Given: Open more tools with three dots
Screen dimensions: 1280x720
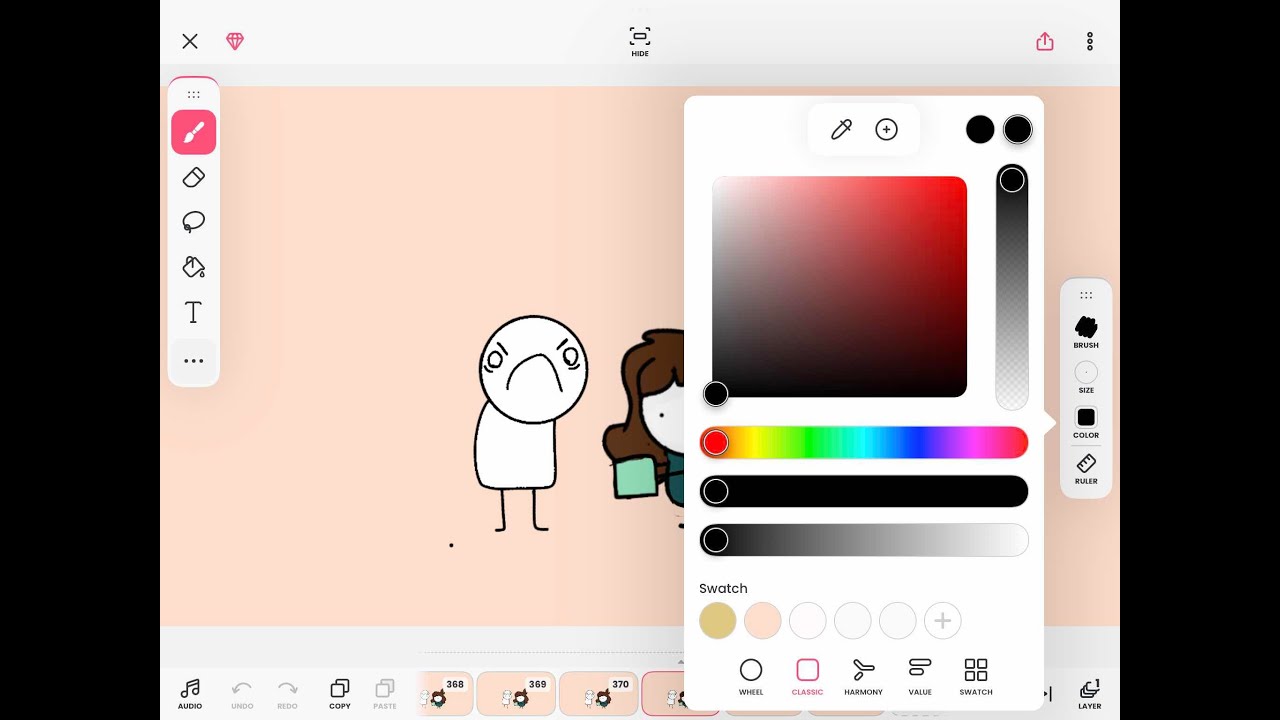Looking at the screenshot, I should 194,361.
